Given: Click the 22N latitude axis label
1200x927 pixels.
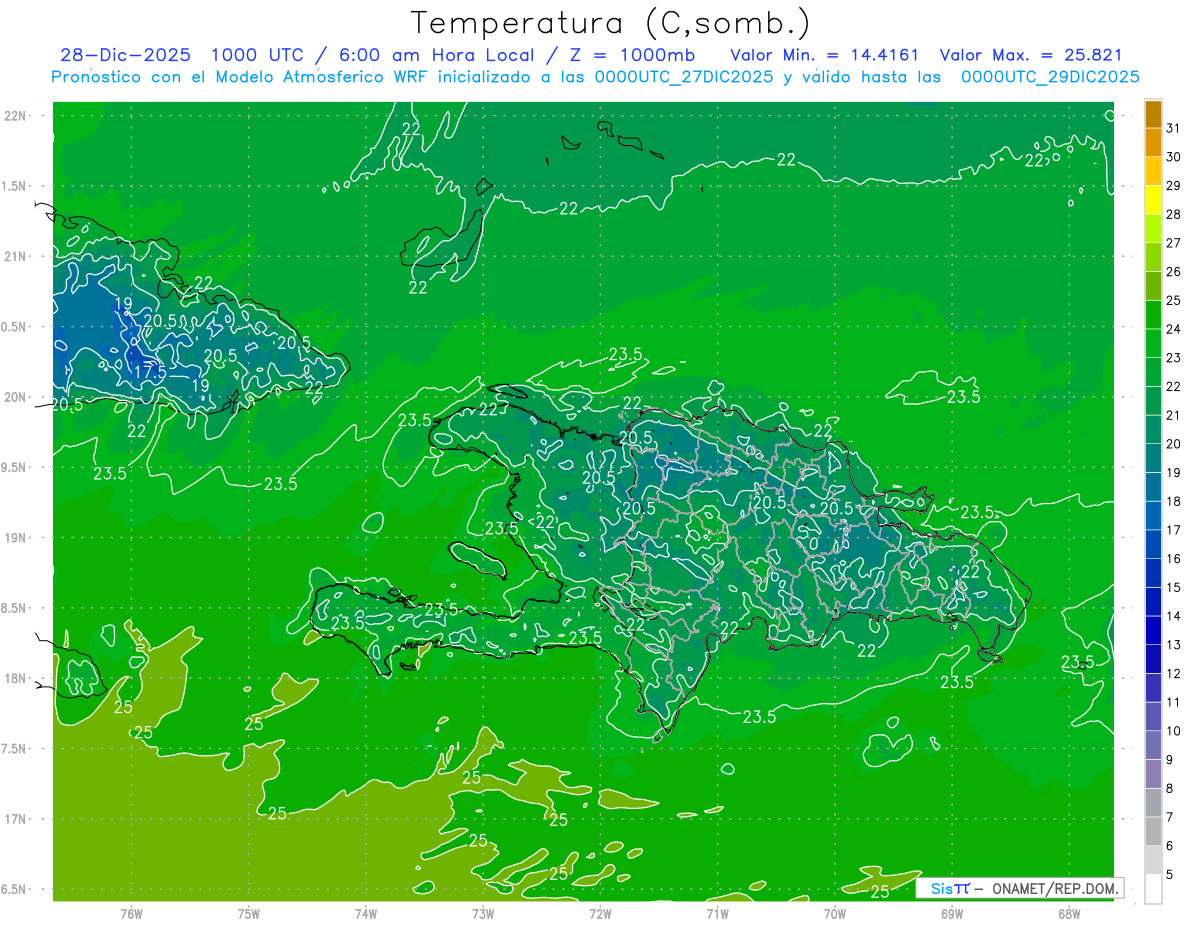Looking at the screenshot, I should pyautogui.click(x=16, y=116).
